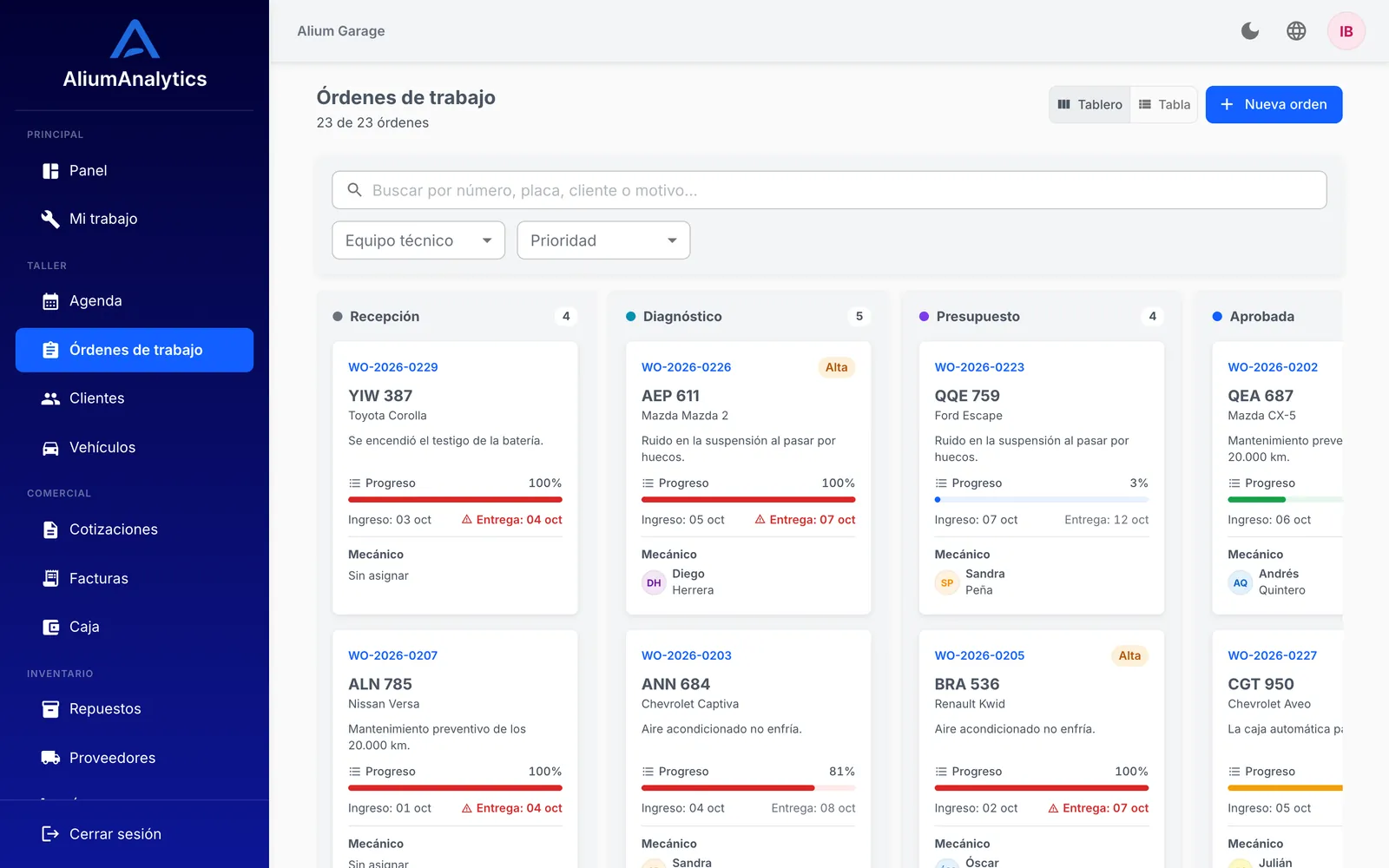1389x868 pixels.
Task: Open the Caja icon in sidebar
Action: [50, 627]
